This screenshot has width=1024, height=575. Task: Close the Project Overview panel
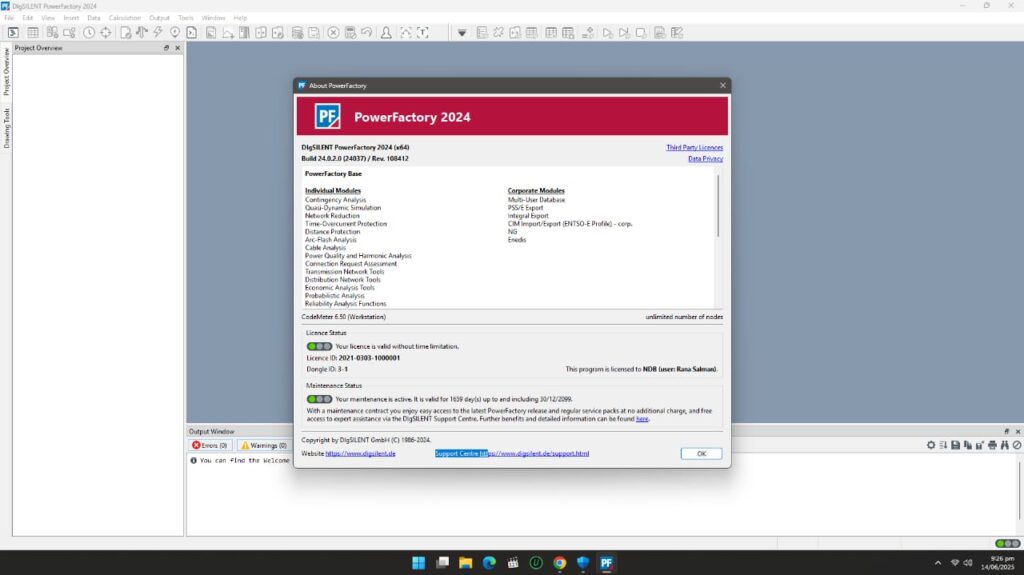(178, 48)
